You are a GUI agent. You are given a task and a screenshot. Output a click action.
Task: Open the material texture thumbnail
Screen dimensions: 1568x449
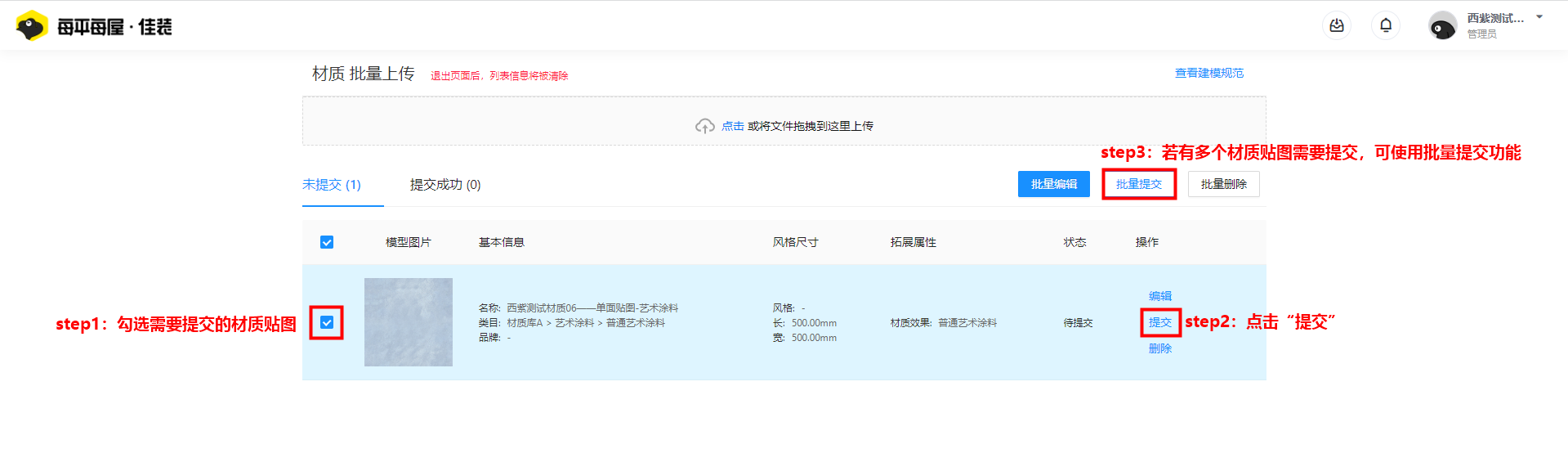(x=409, y=322)
